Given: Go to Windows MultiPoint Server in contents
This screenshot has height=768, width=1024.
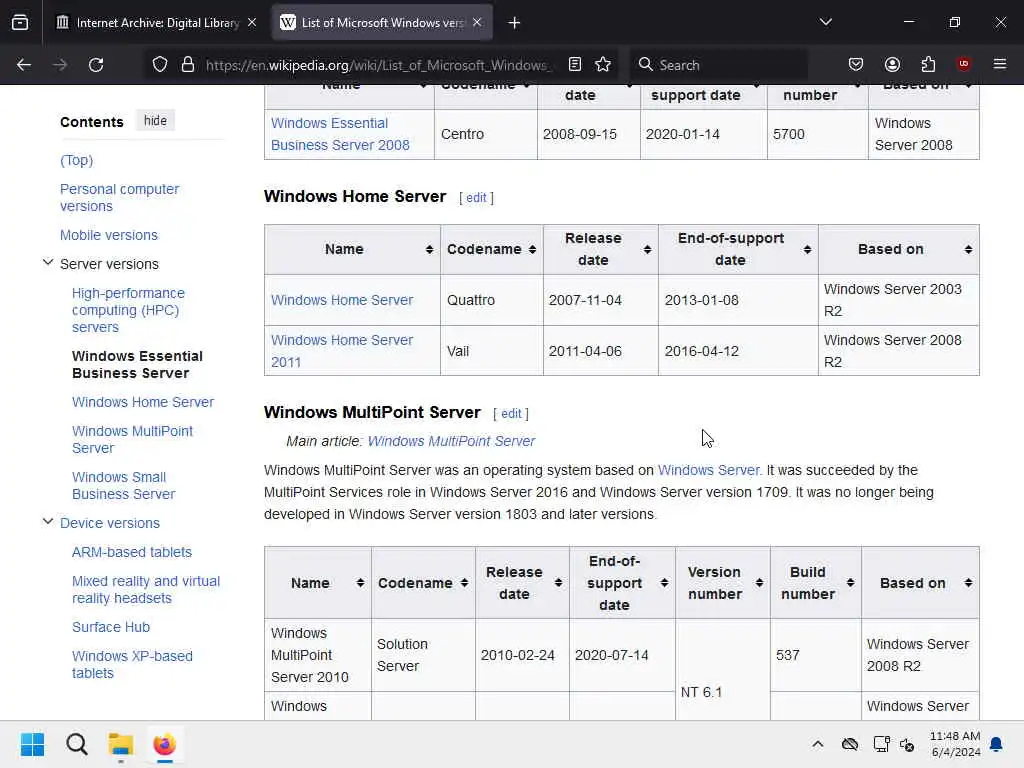Looking at the screenshot, I should (x=132, y=440).
